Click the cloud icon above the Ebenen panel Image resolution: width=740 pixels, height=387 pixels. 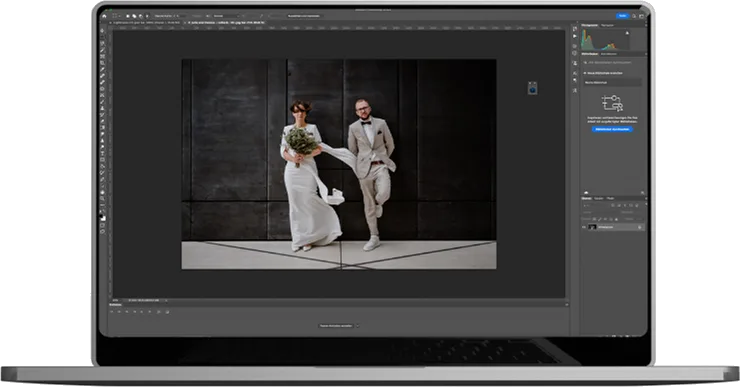coord(586,193)
